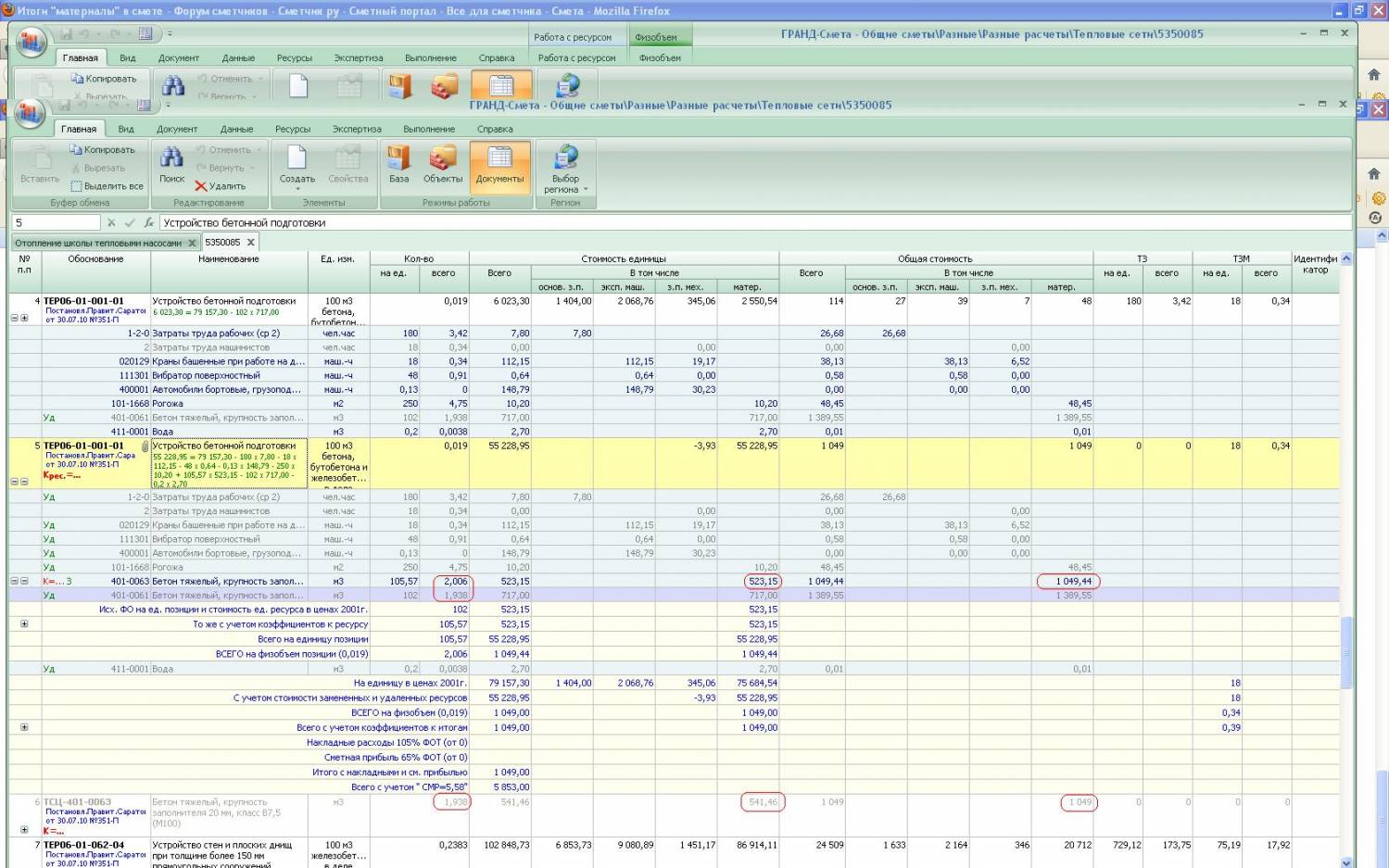Image resolution: width=1389 pixels, height=868 pixels.
Task: Open the front window's round application menu button
Action: pyautogui.click(x=30, y=114)
